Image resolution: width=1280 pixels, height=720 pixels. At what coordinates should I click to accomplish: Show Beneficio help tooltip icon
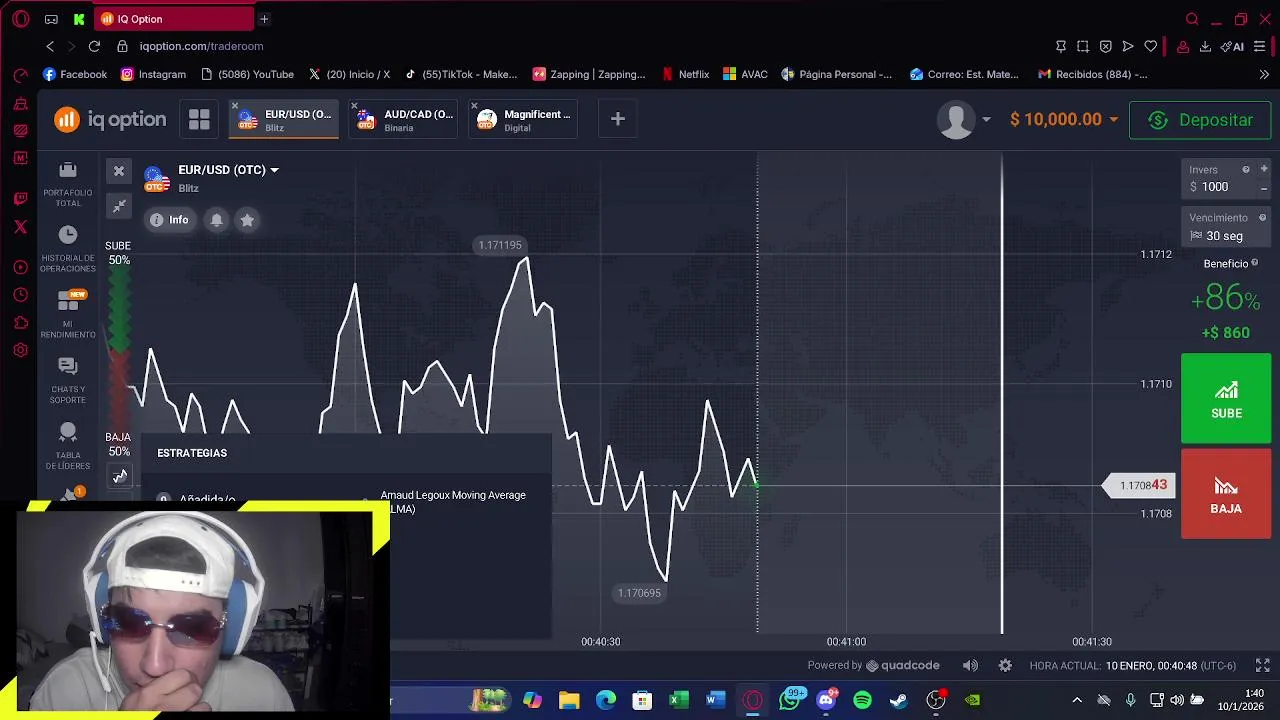[1255, 263]
